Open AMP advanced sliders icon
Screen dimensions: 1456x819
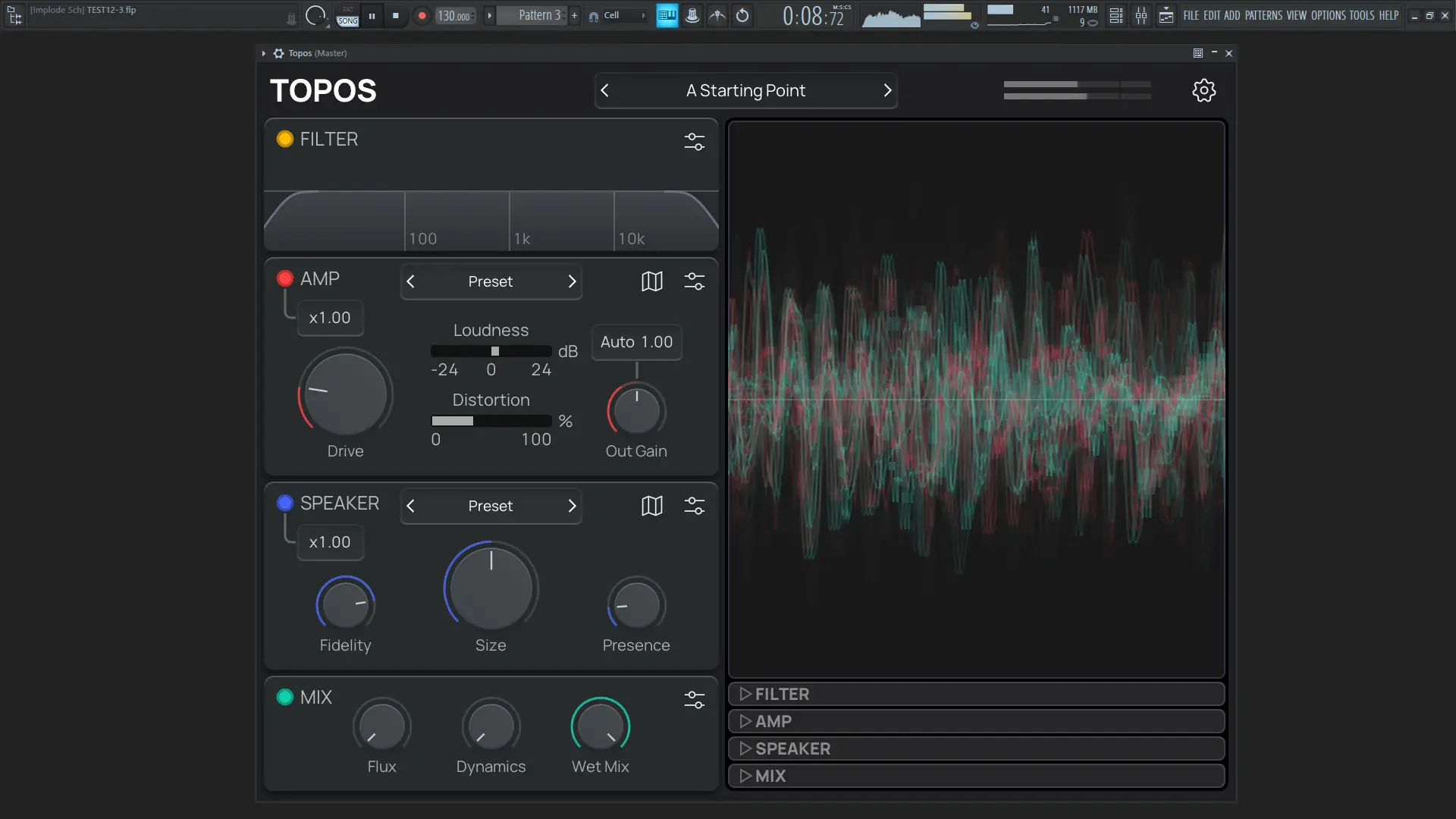pyautogui.click(x=694, y=281)
